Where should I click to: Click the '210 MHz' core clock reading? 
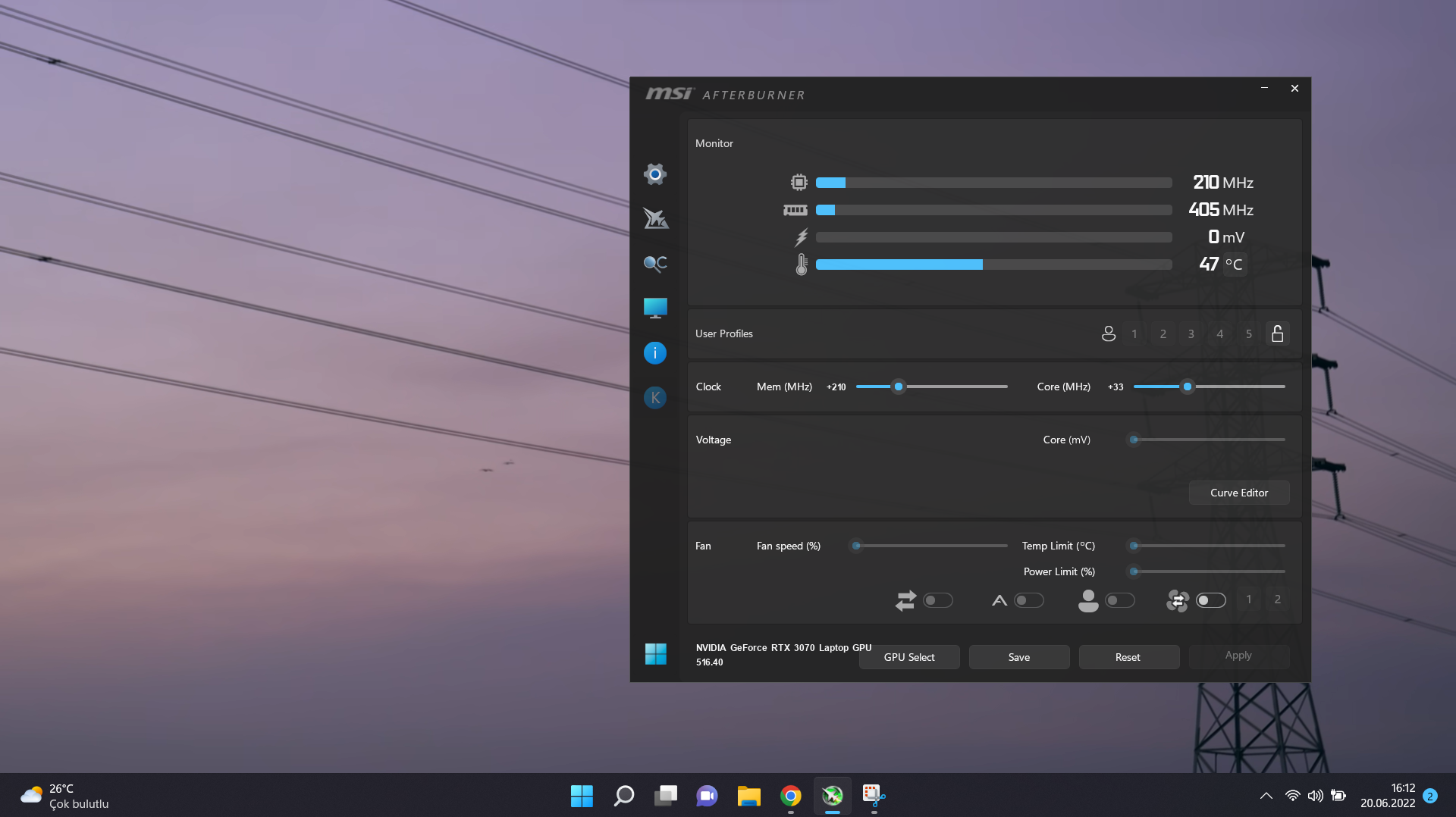click(x=1223, y=183)
